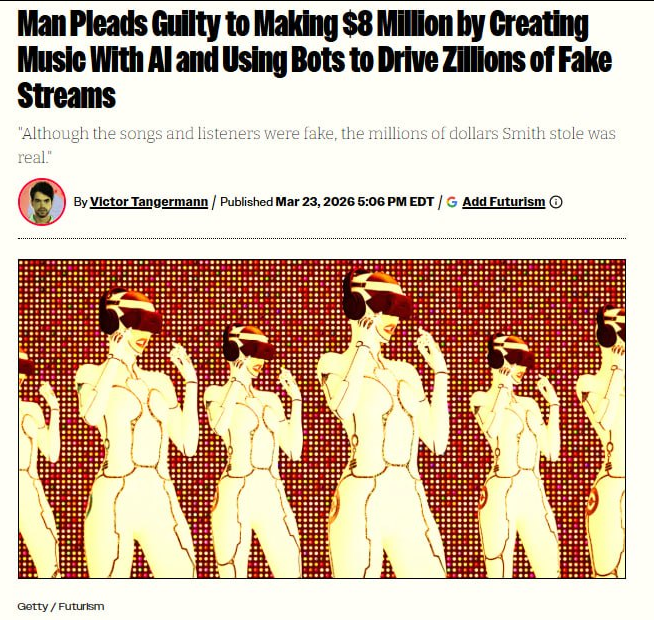Click the dotted divider line under byline

[322, 239]
